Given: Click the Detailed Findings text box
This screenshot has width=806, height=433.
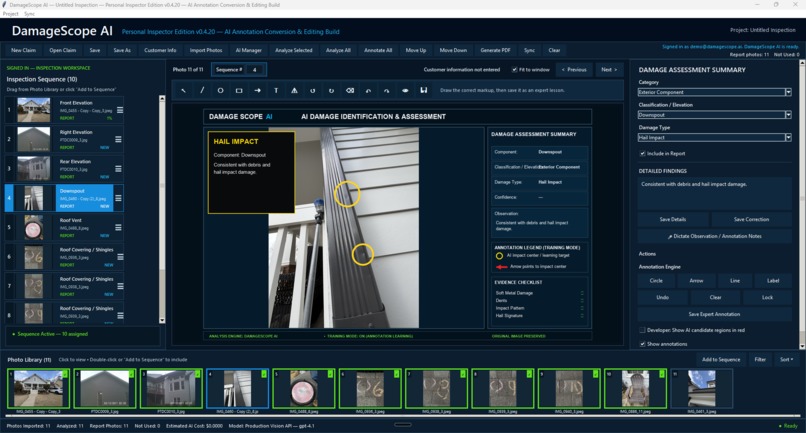Looking at the screenshot, I should (715, 194).
